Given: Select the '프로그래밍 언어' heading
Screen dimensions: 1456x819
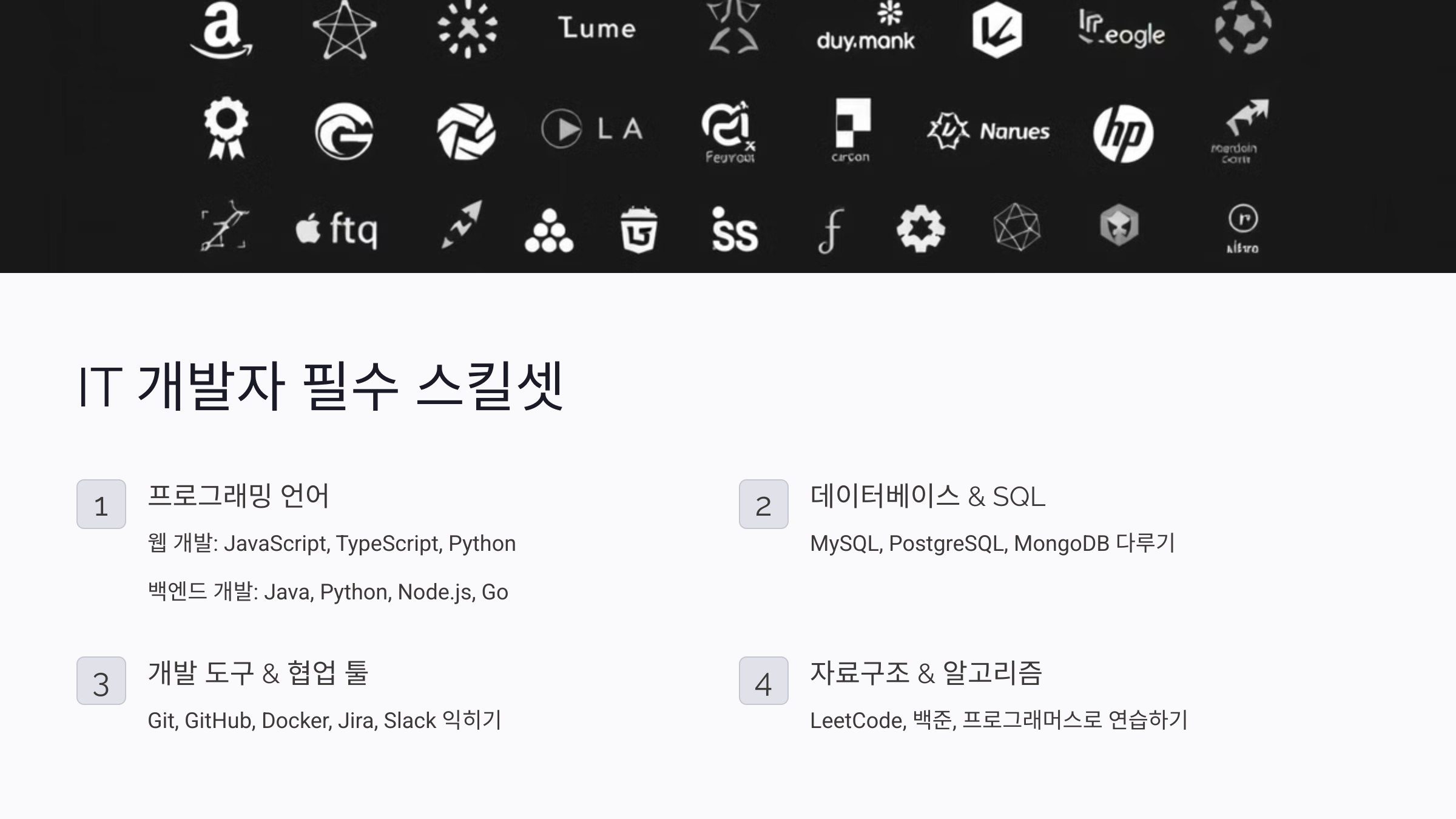Looking at the screenshot, I should point(238,496).
